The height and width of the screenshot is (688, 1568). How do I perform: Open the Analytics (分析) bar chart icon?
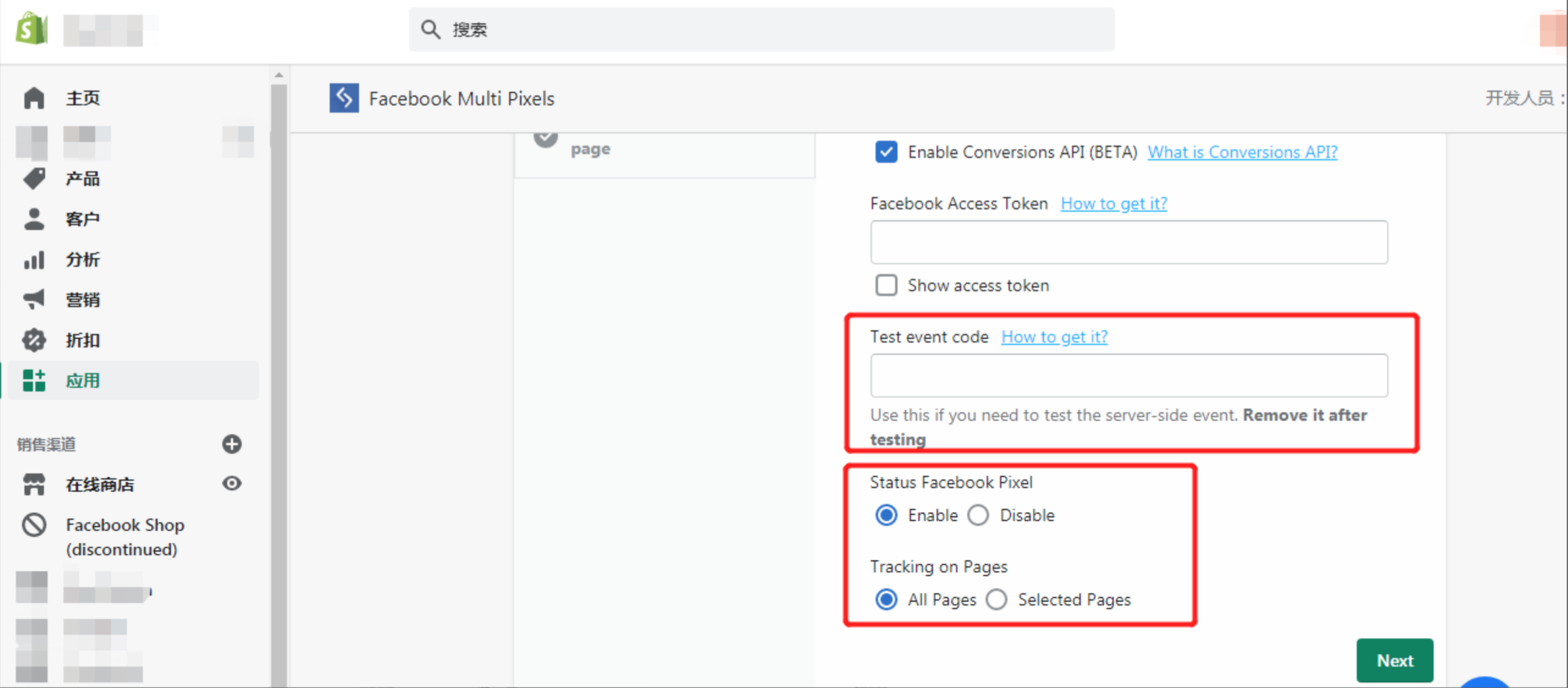pos(34,259)
